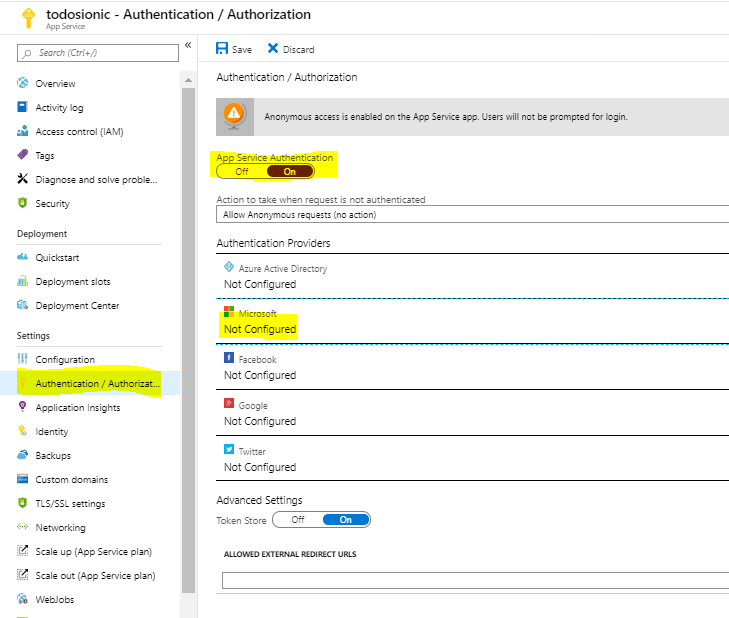
Task: Select Authentication / Authorization menu item
Action: (x=90, y=383)
